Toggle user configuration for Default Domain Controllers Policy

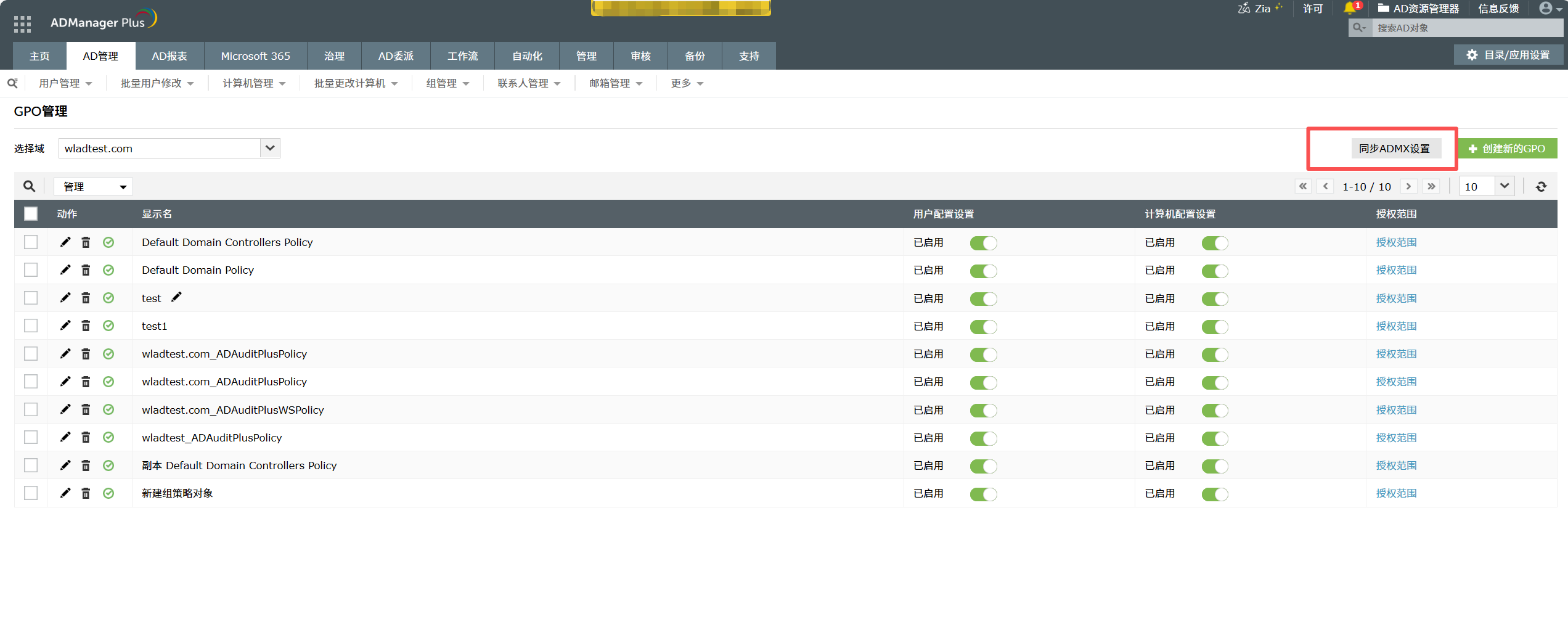point(983,243)
